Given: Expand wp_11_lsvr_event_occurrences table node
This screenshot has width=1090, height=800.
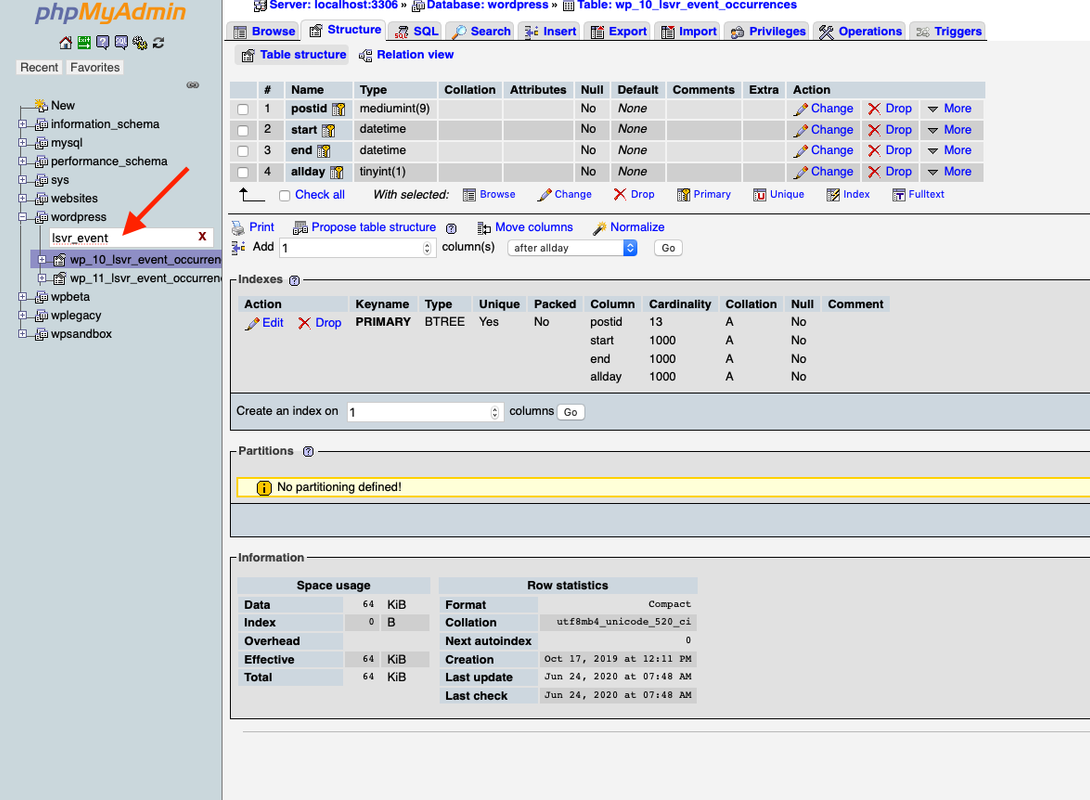Looking at the screenshot, I should (42, 278).
